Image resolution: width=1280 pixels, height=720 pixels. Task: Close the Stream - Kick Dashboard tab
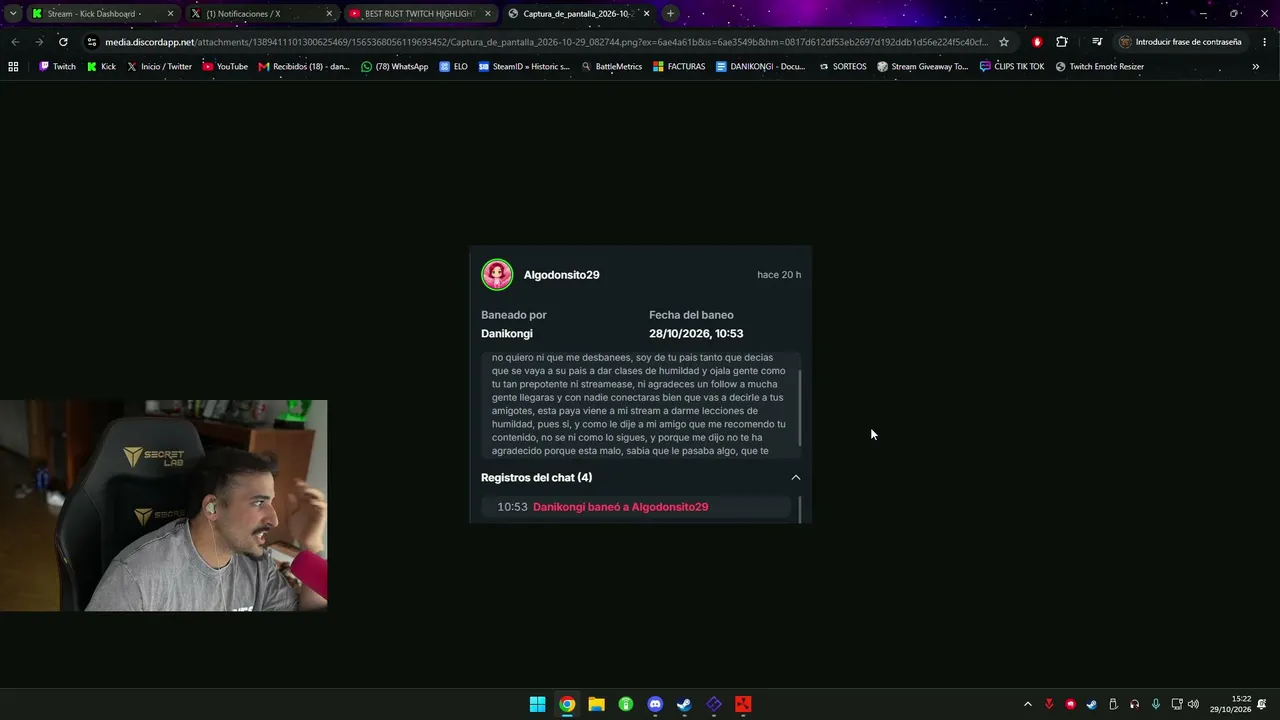tap(170, 14)
